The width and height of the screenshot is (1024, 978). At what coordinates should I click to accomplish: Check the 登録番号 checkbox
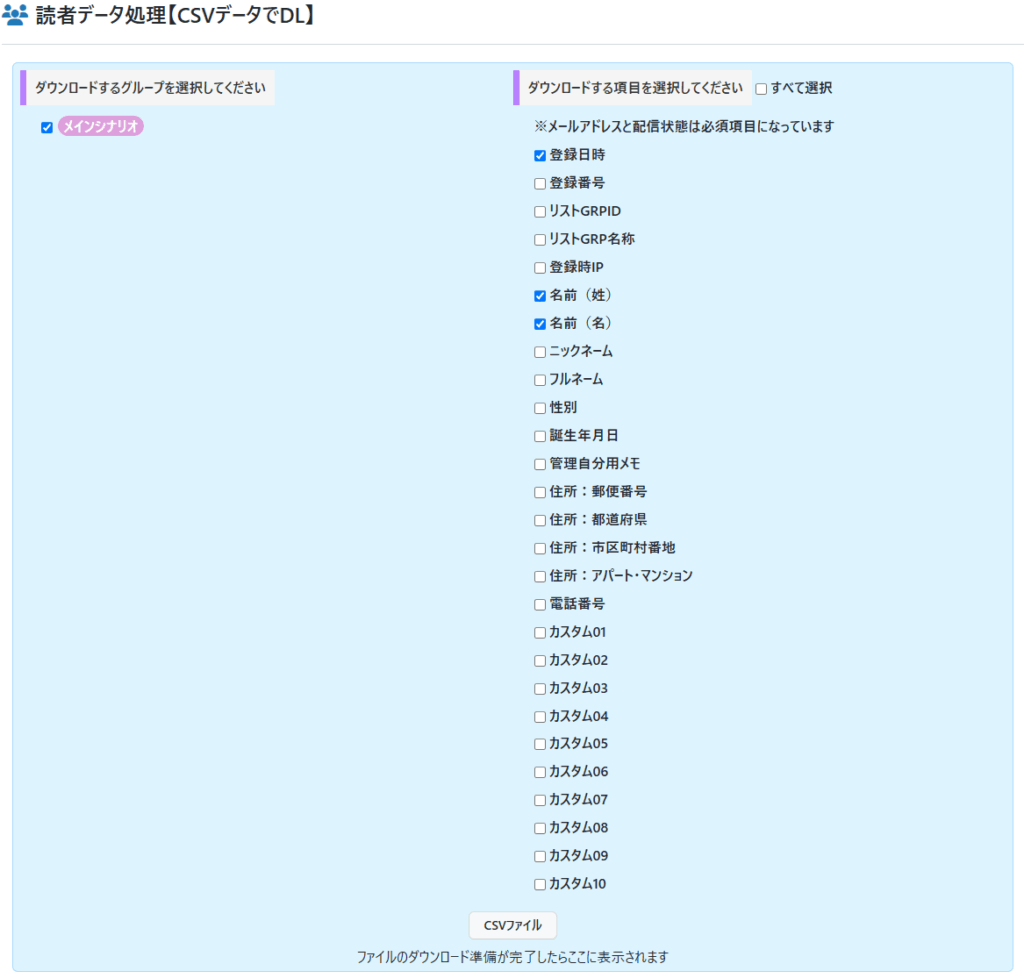click(540, 184)
